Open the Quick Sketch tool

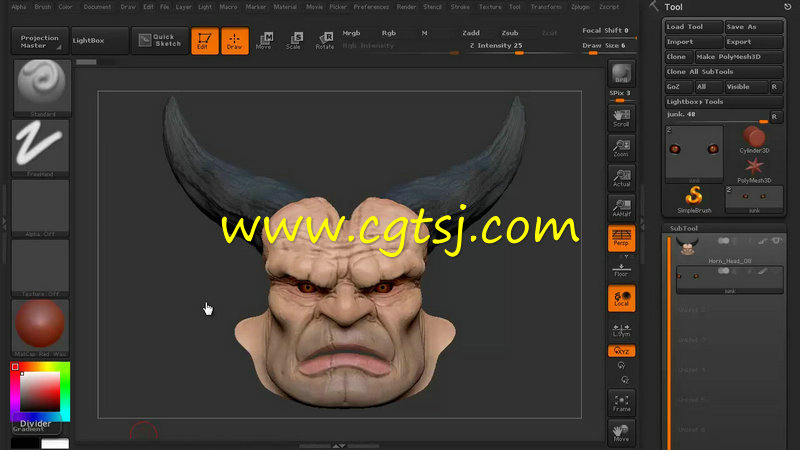160,41
